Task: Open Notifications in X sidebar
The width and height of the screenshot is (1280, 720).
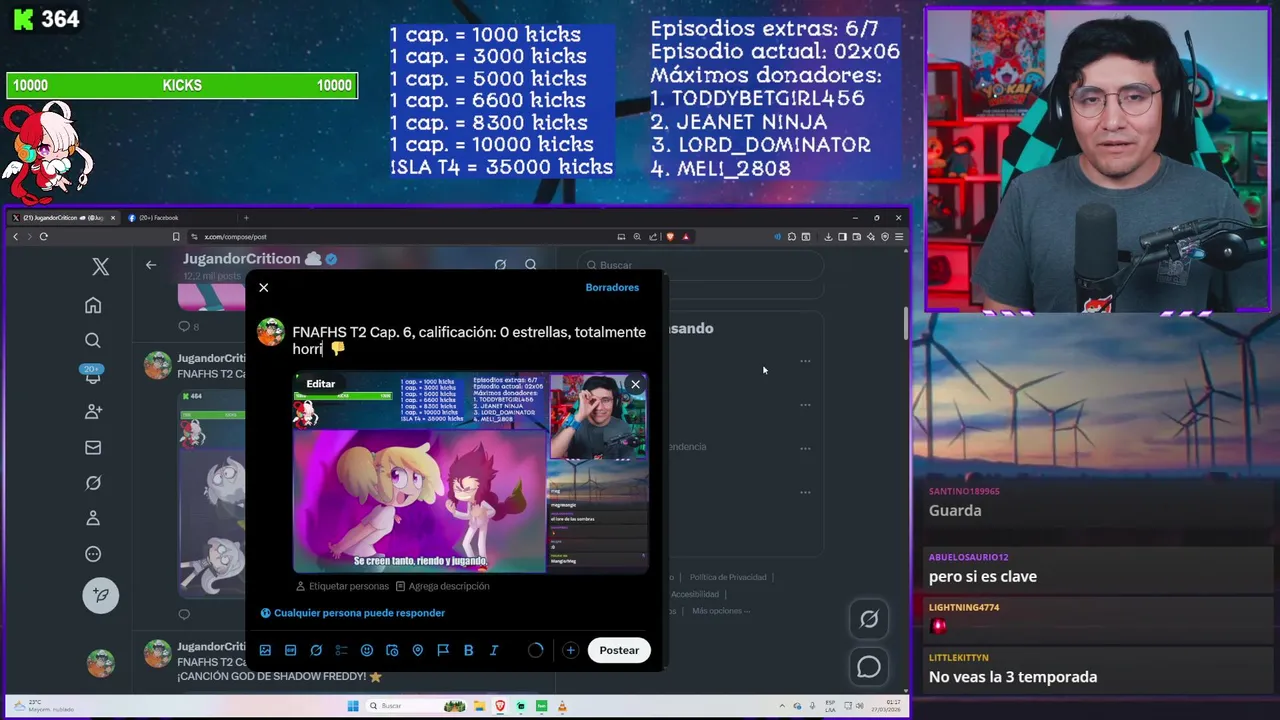Action: (x=93, y=375)
